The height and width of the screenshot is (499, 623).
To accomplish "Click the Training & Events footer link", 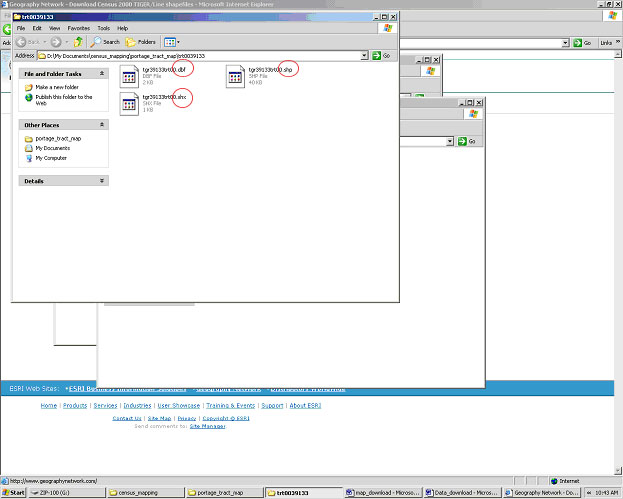I will (x=230, y=405).
